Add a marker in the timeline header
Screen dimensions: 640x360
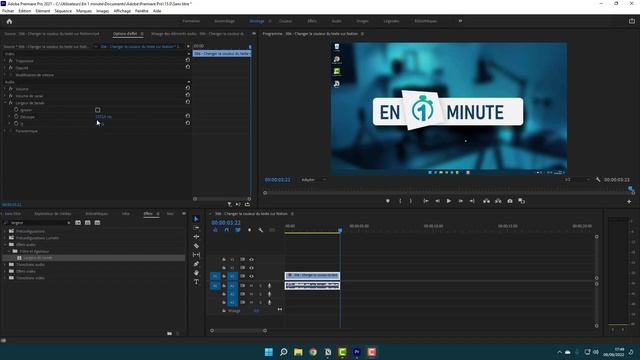coord(249,230)
